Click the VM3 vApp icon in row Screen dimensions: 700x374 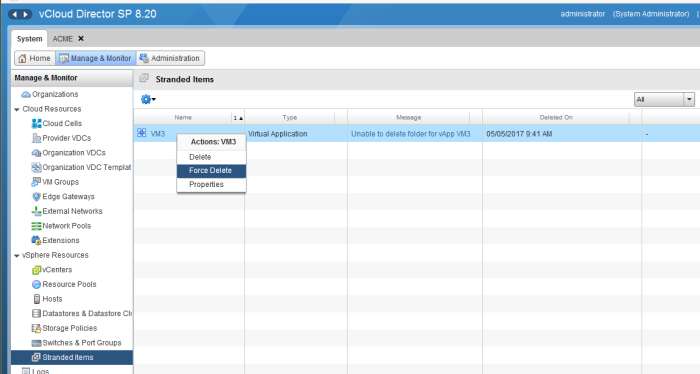142,133
